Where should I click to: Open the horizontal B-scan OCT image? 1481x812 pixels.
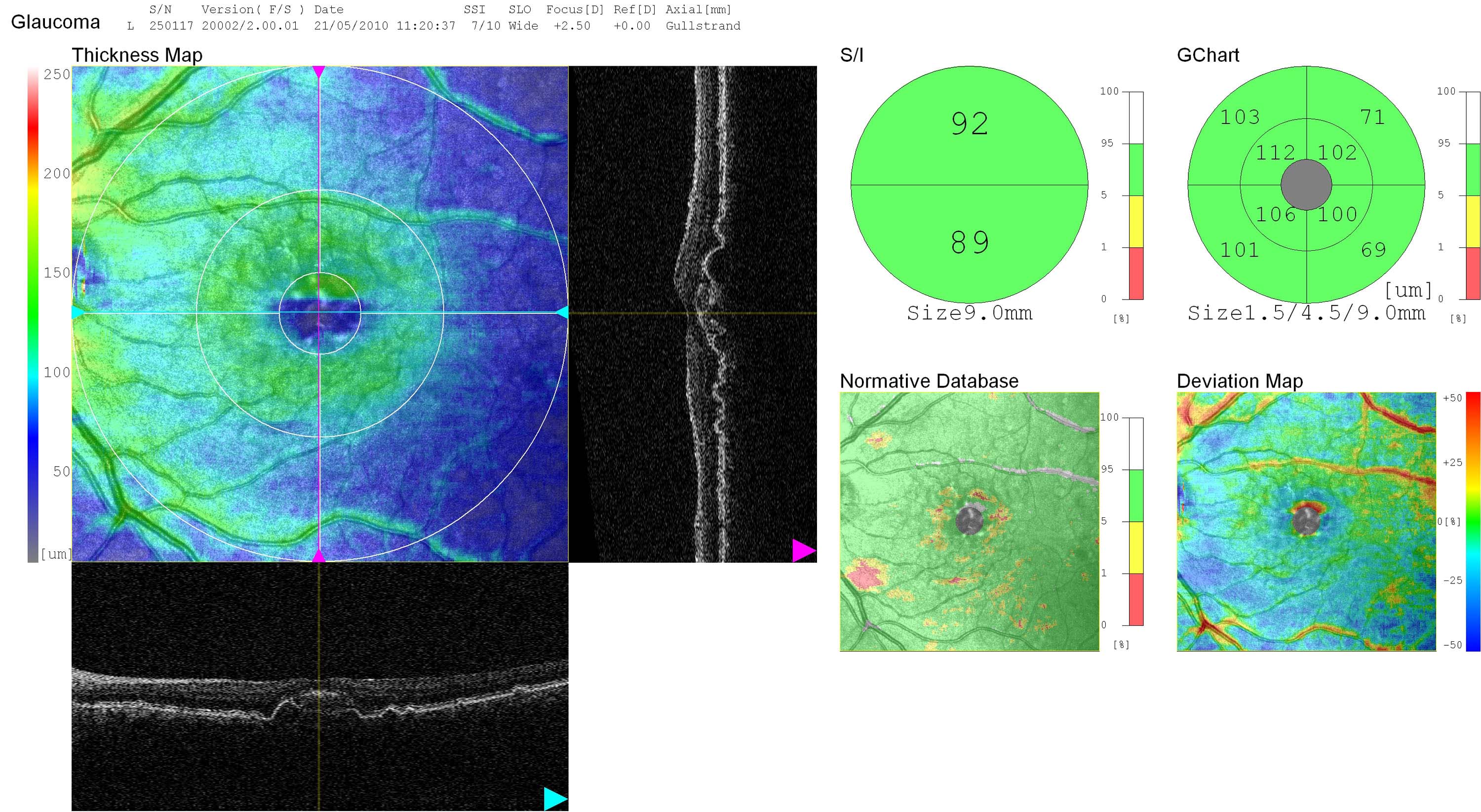pos(320,687)
